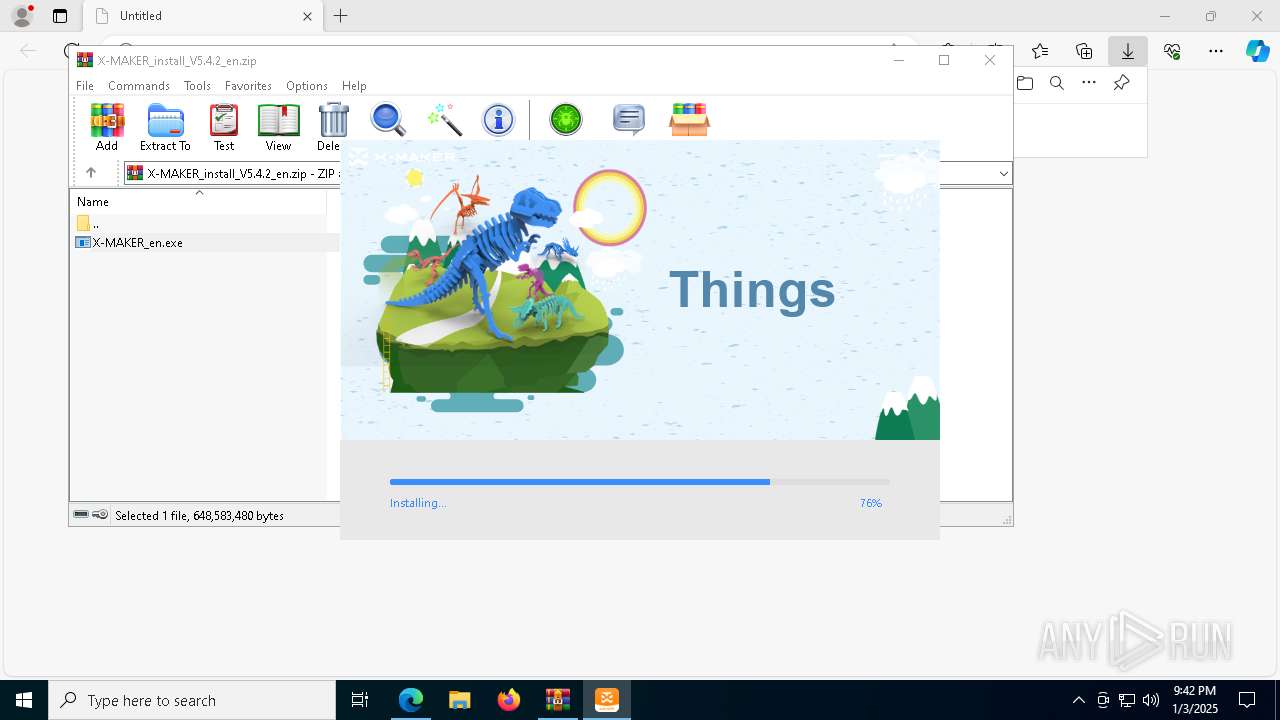Open more options in downloads panel
1280x720 pixels.
[1089, 83]
